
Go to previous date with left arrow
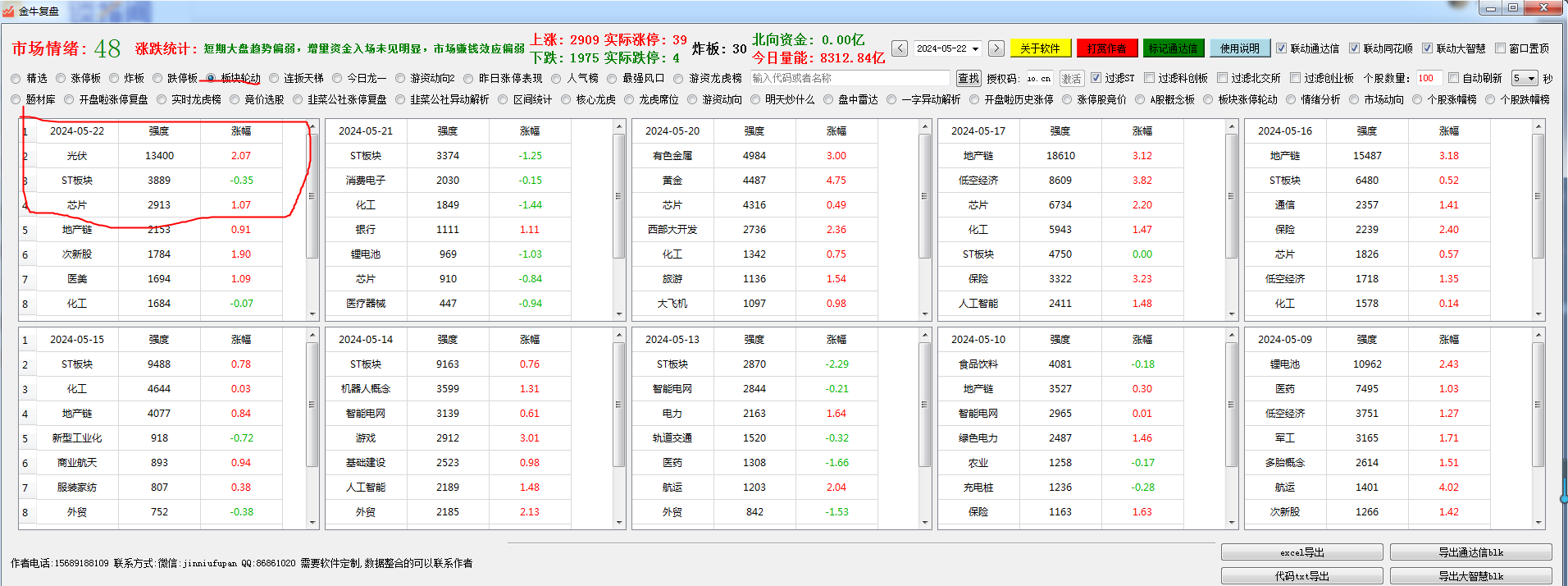[x=900, y=48]
